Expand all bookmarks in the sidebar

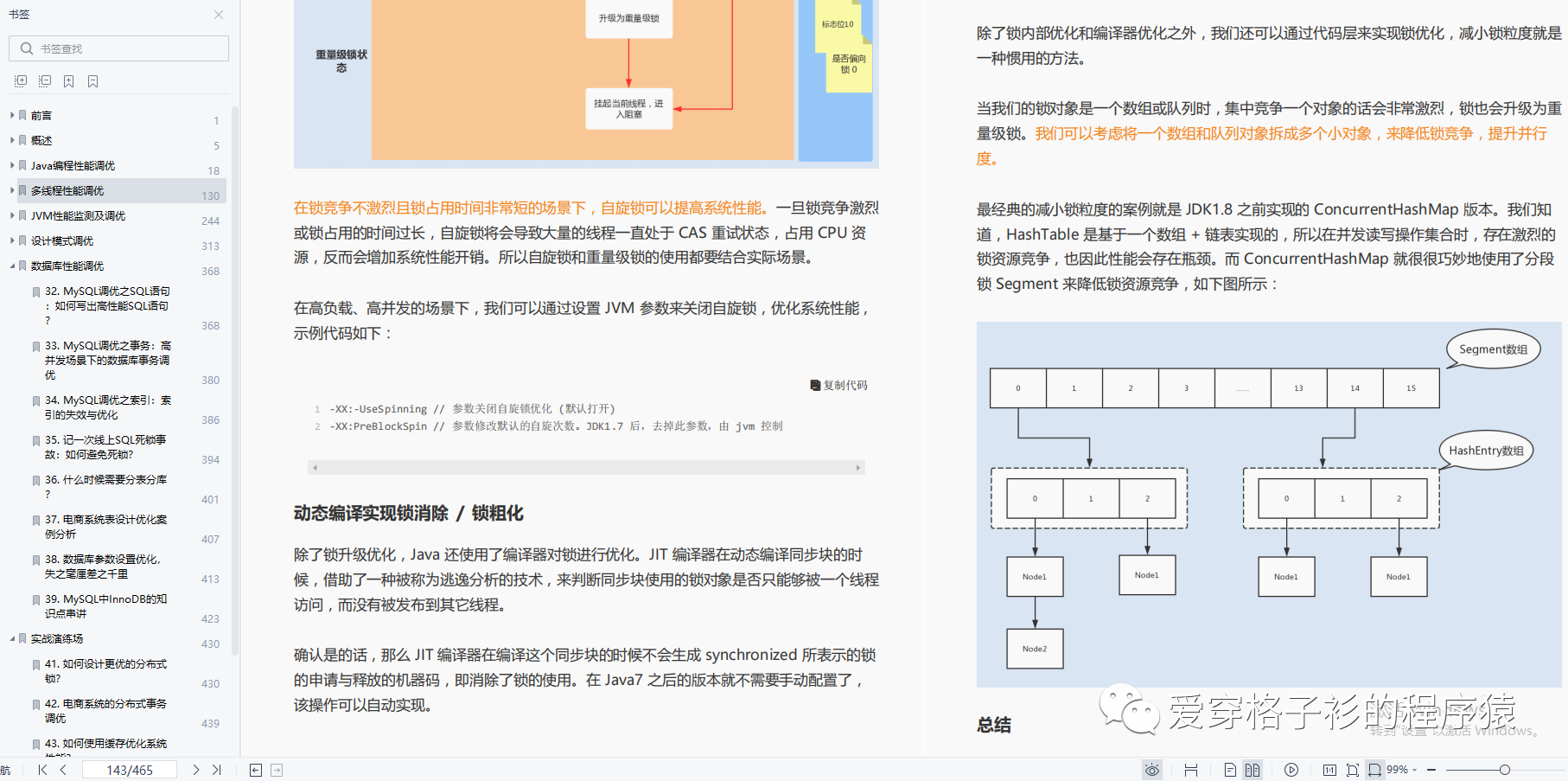pyautogui.click(x=20, y=80)
